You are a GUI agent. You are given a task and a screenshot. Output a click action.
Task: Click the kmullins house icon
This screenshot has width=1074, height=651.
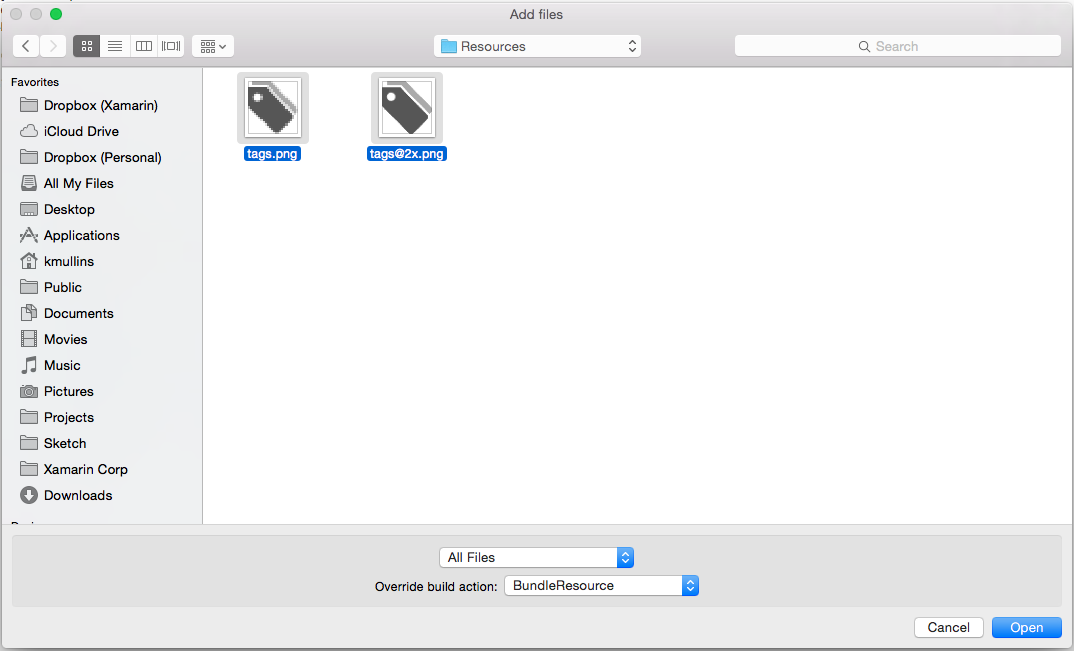pyautogui.click(x=29, y=260)
